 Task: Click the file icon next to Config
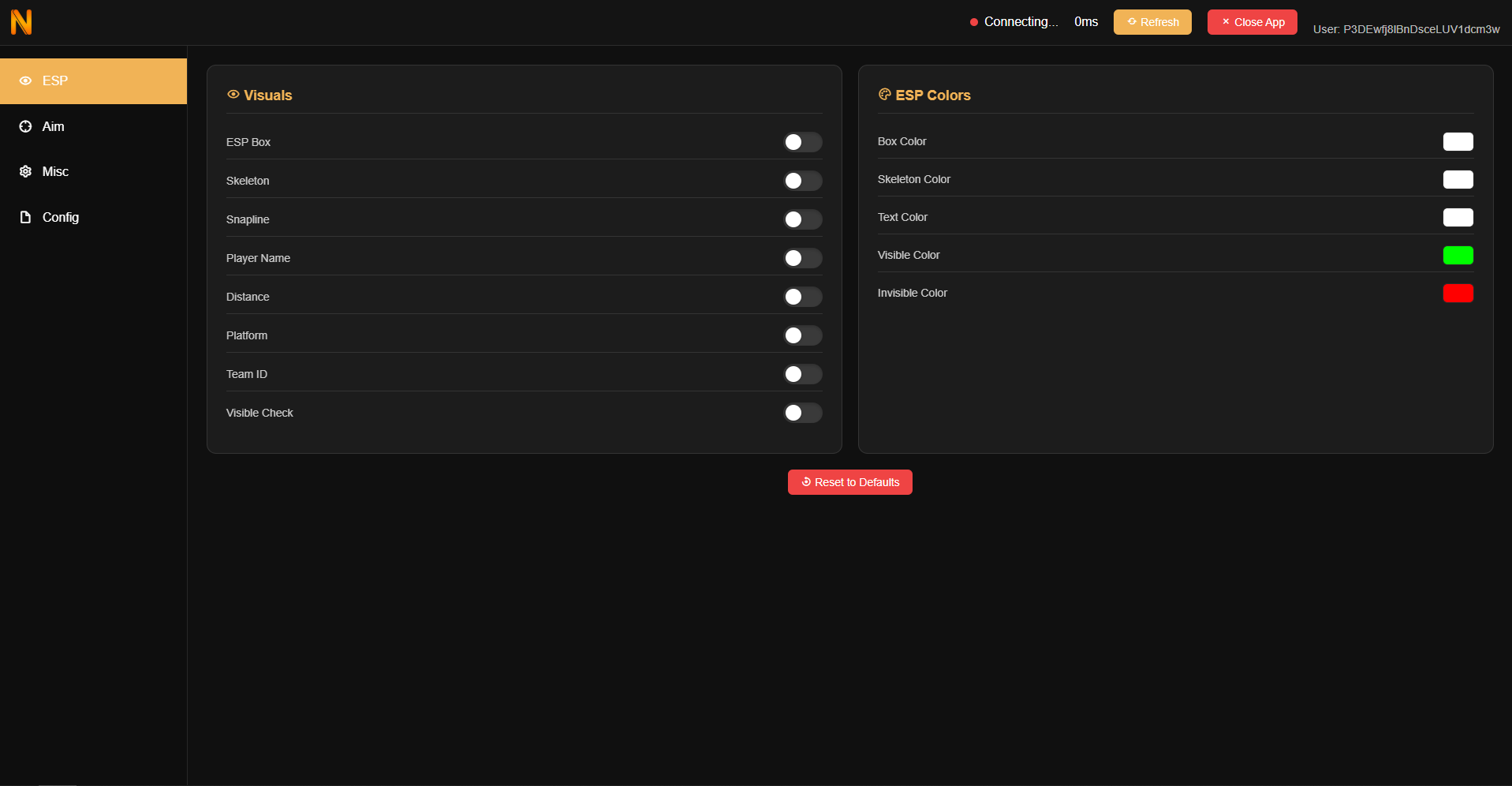[25, 217]
